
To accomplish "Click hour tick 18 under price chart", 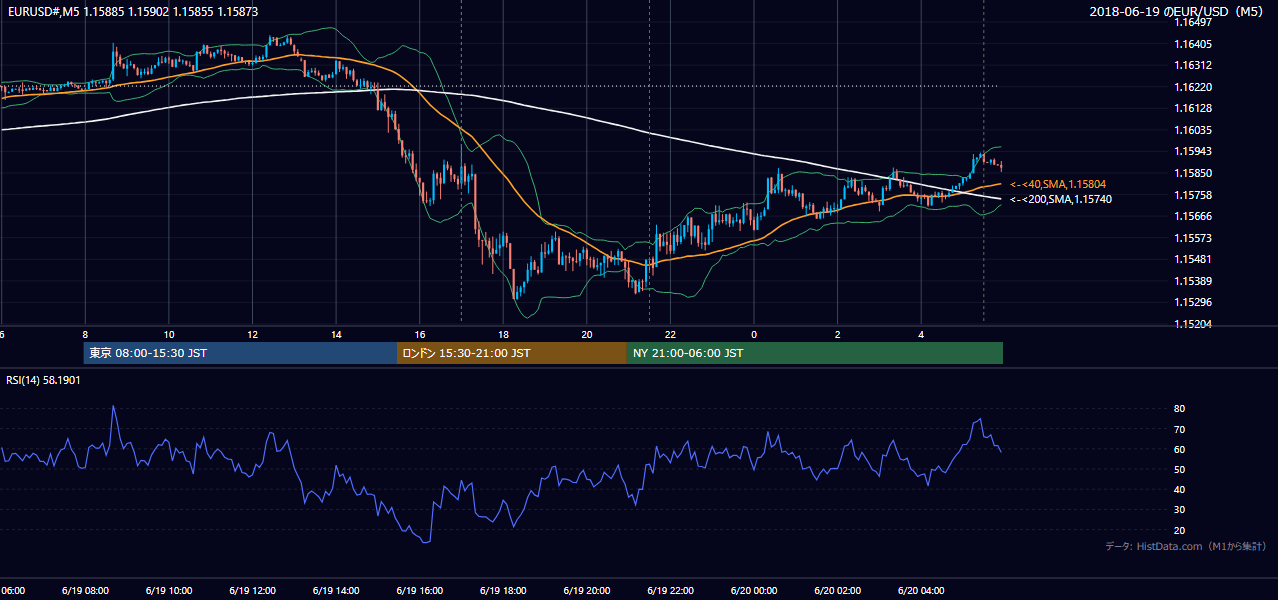I will [503, 334].
